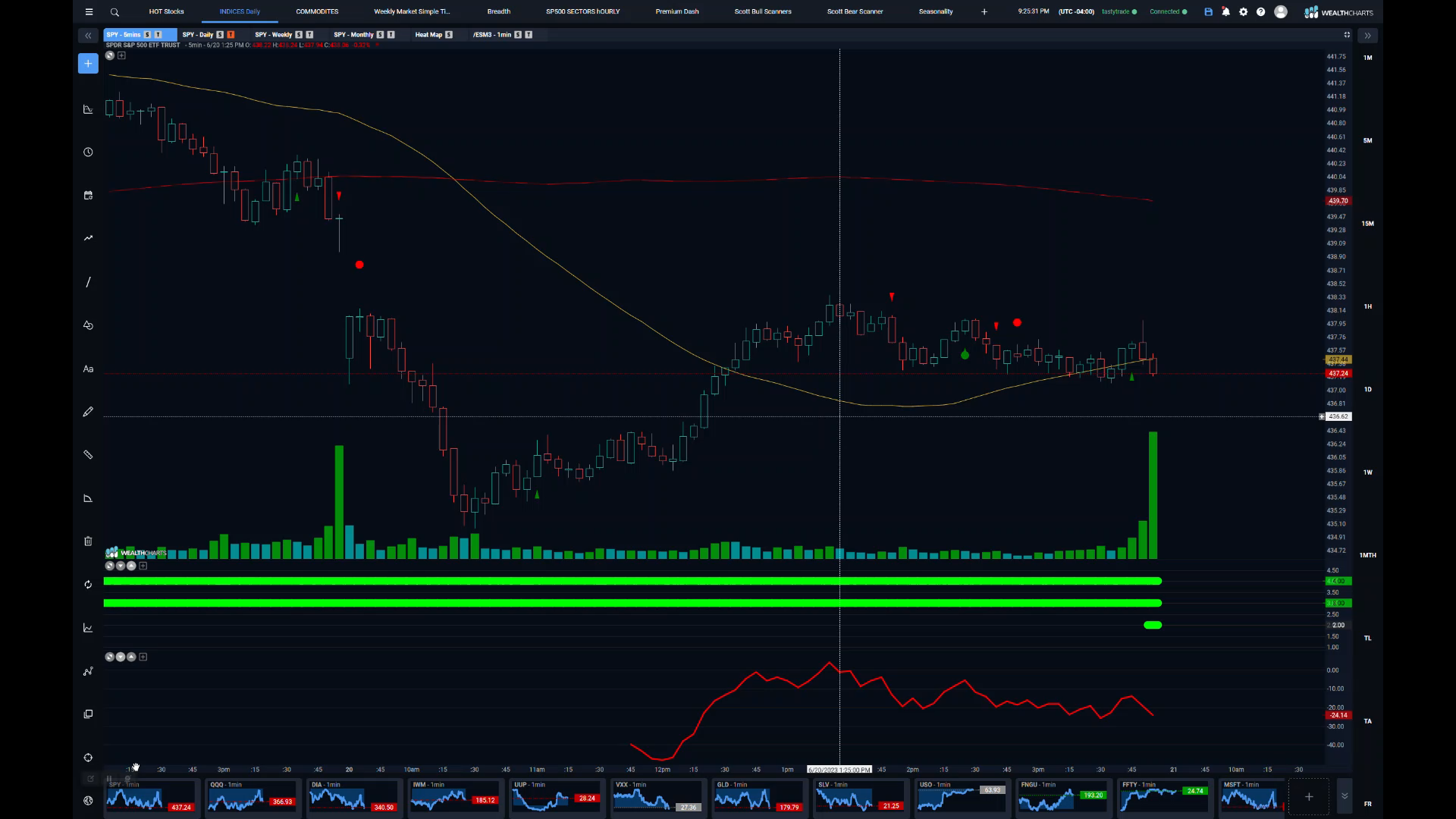The height and width of the screenshot is (819, 1456).
Task: Add a new workspace tab with plus
Action: tap(984, 12)
